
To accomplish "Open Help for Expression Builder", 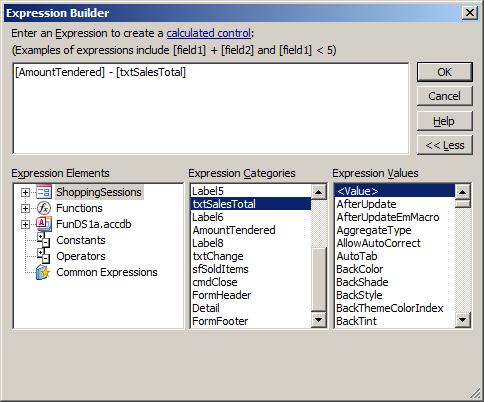I will tap(445, 121).
